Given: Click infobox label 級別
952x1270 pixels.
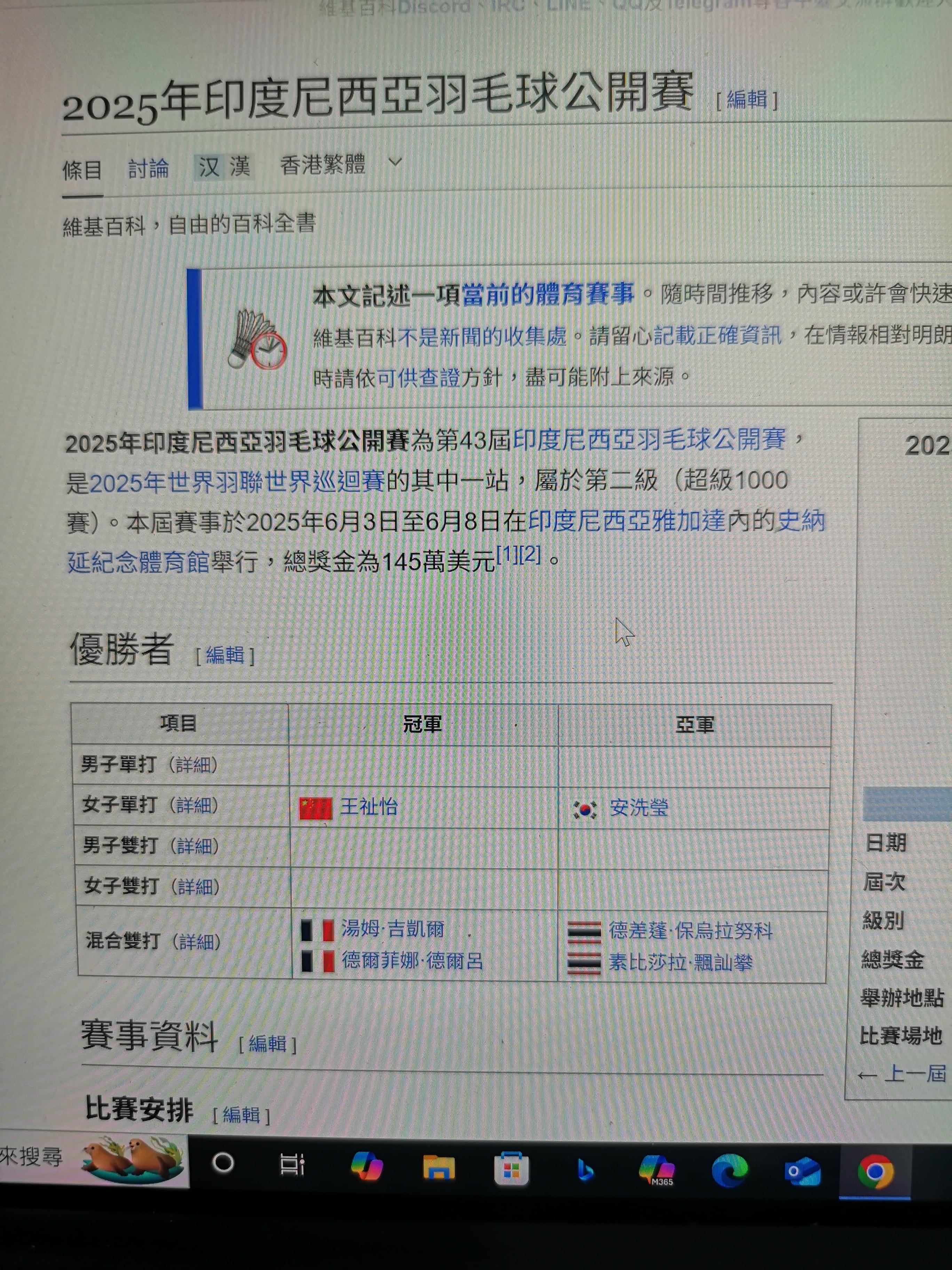Looking at the screenshot, I should 883,920.
